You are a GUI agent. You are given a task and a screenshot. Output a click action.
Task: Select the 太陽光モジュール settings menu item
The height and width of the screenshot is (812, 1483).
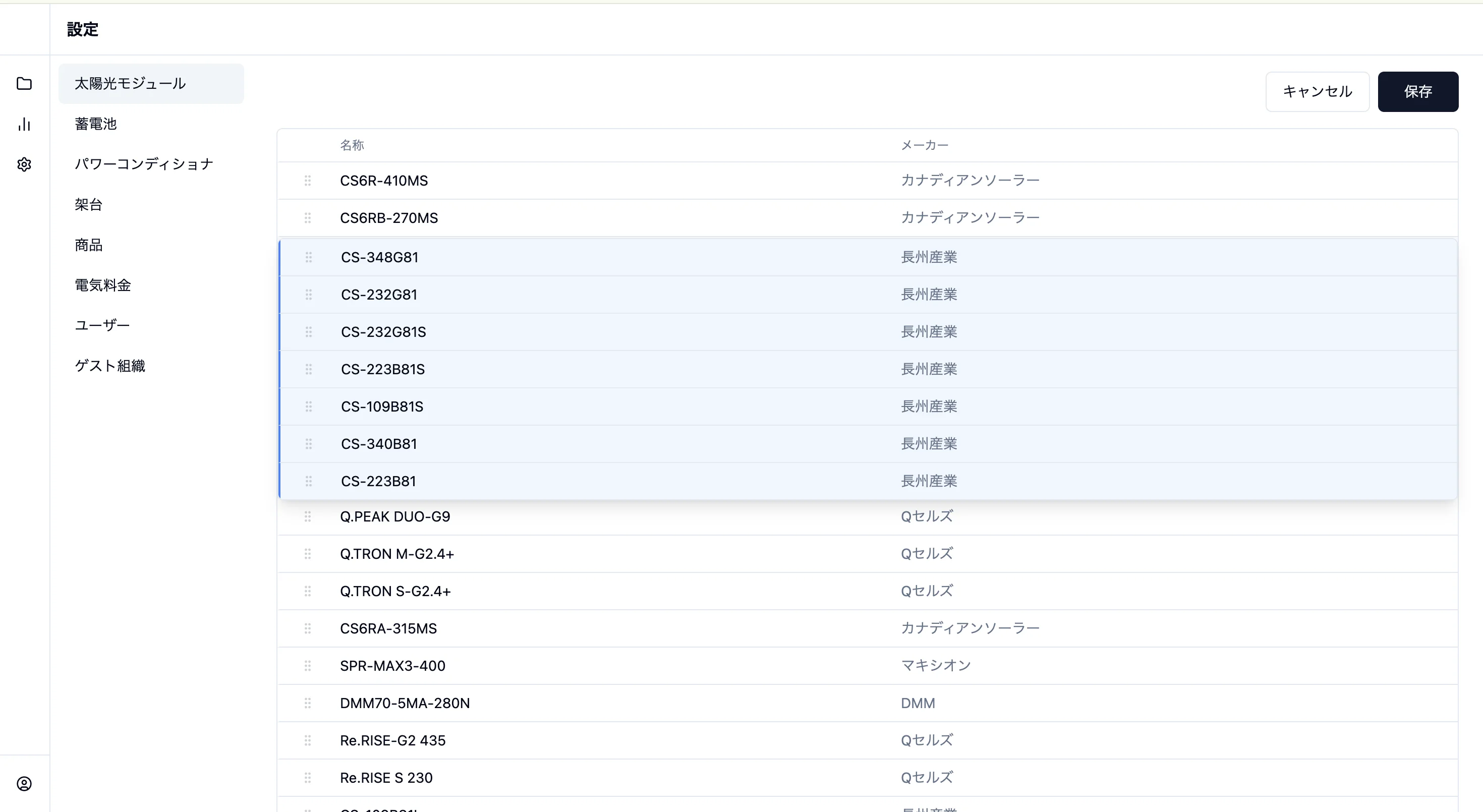[x=151, y=83]
